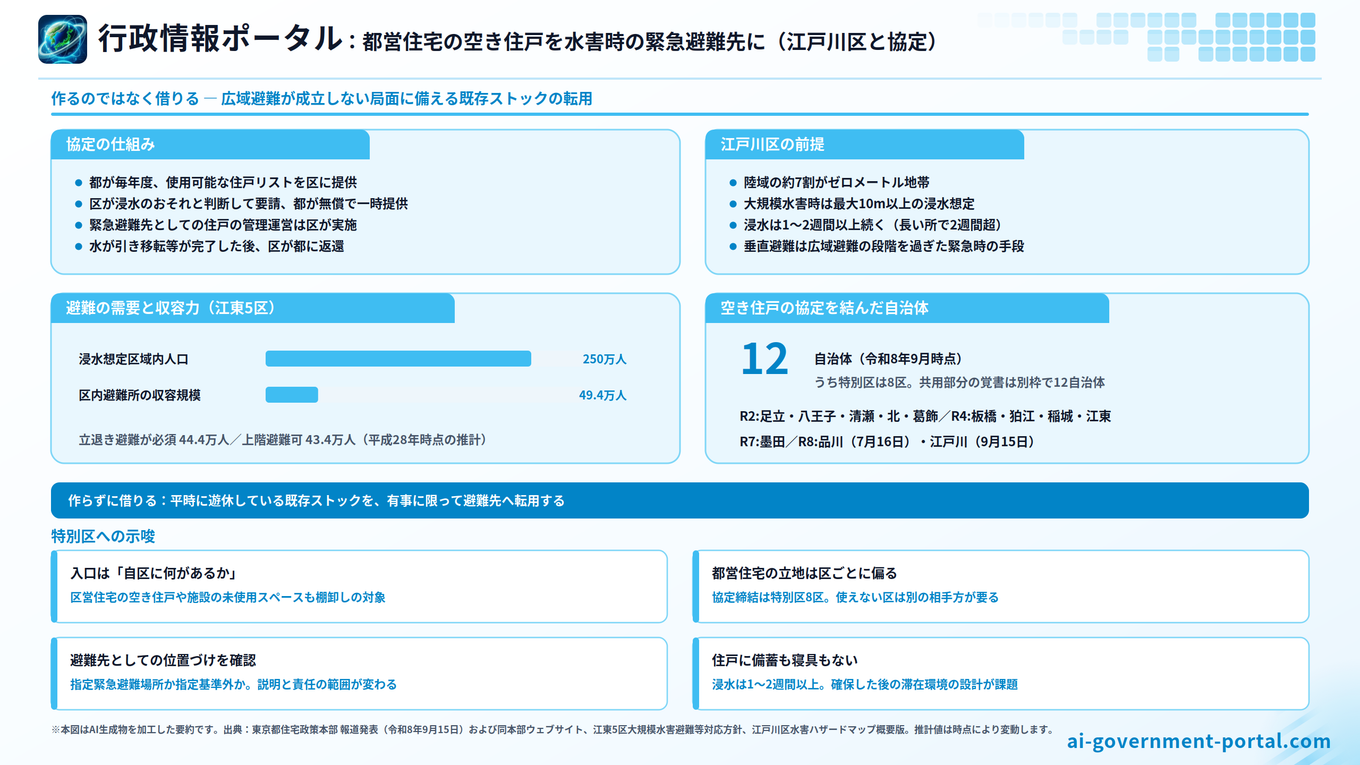Click the 浸水想定区域内人口 bar
Viewport: 1360px width, 765px height.
398,359
